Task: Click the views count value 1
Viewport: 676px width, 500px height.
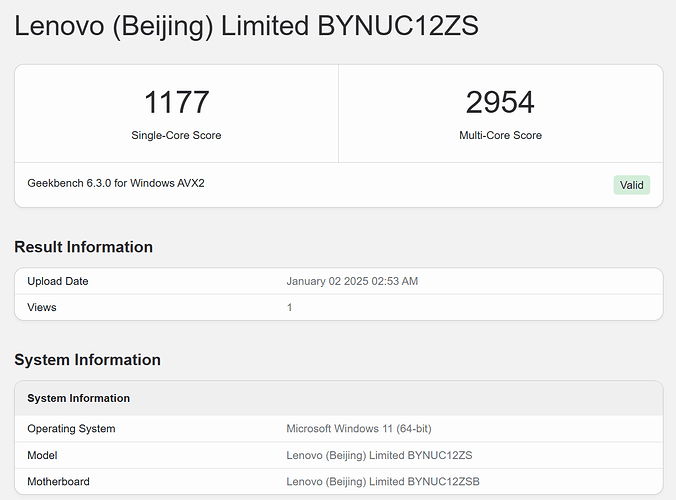Action: pos(290,307)
